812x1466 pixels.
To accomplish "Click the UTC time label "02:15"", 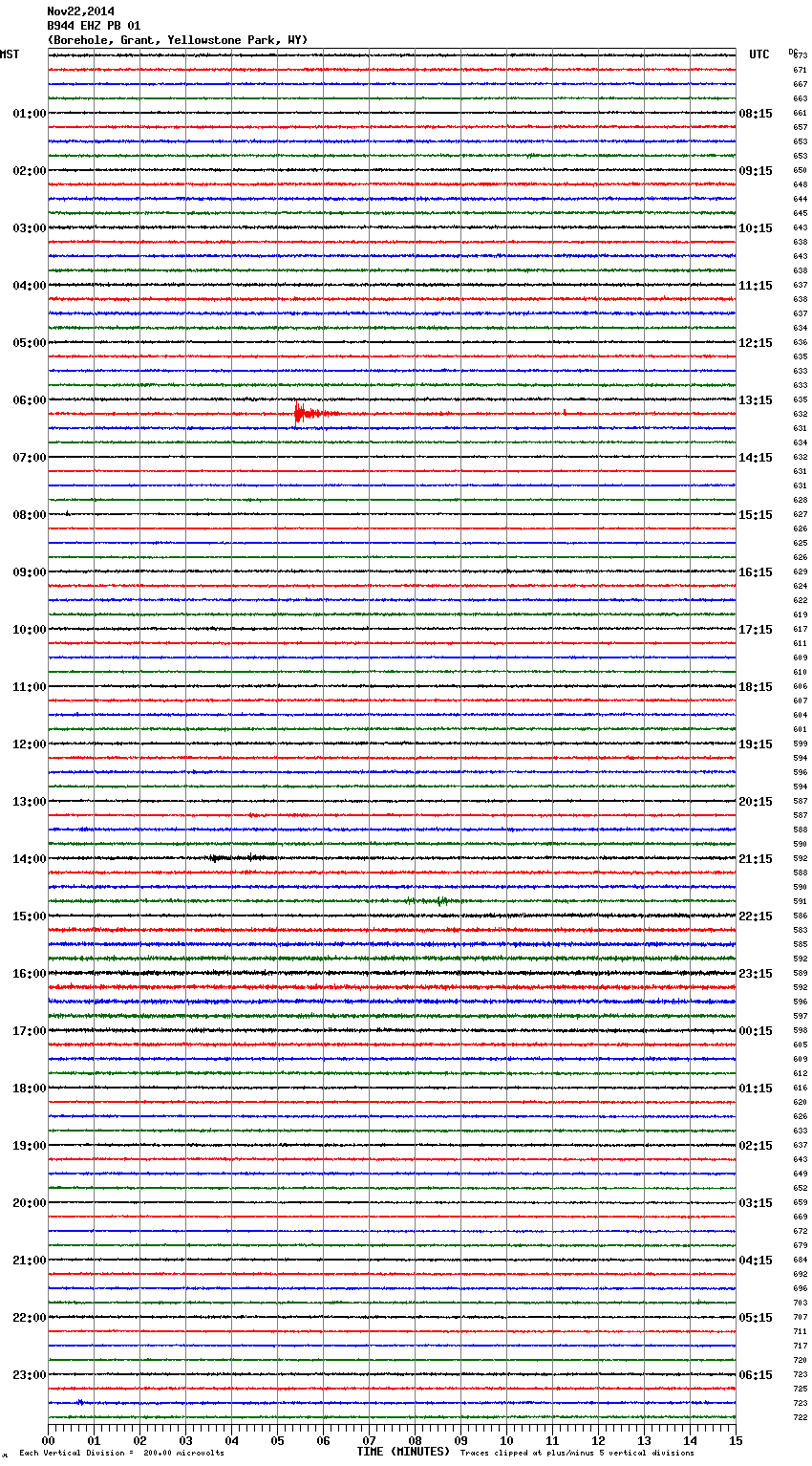I will click(756, 1146).
